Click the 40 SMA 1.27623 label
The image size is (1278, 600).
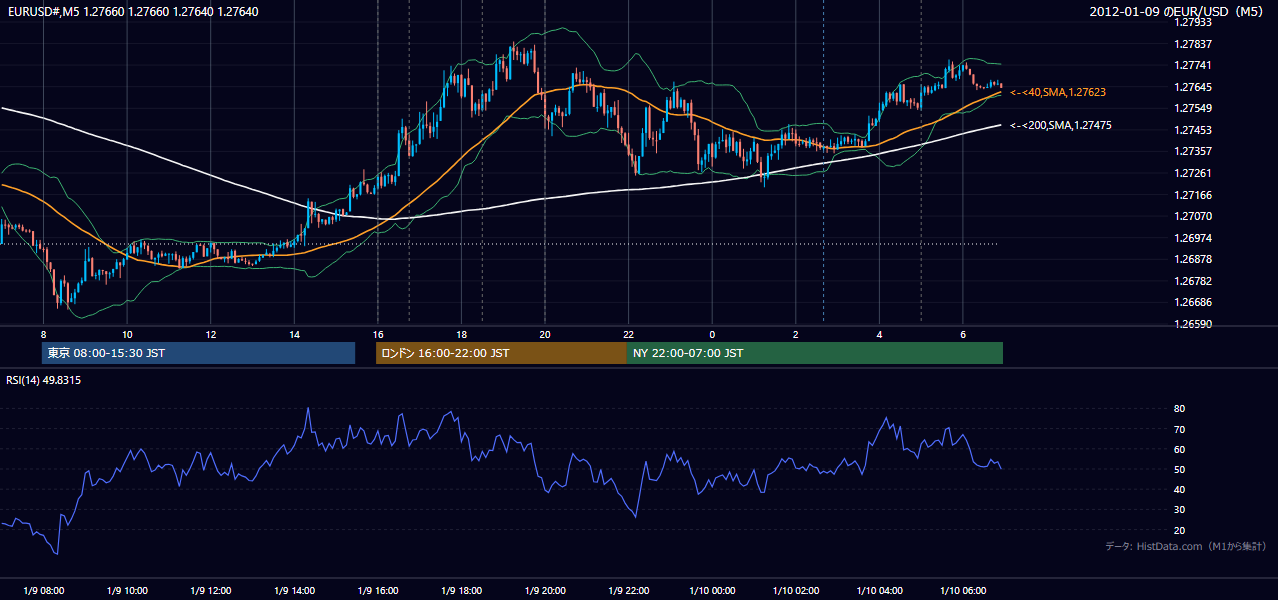click(x=1058, y=92)
